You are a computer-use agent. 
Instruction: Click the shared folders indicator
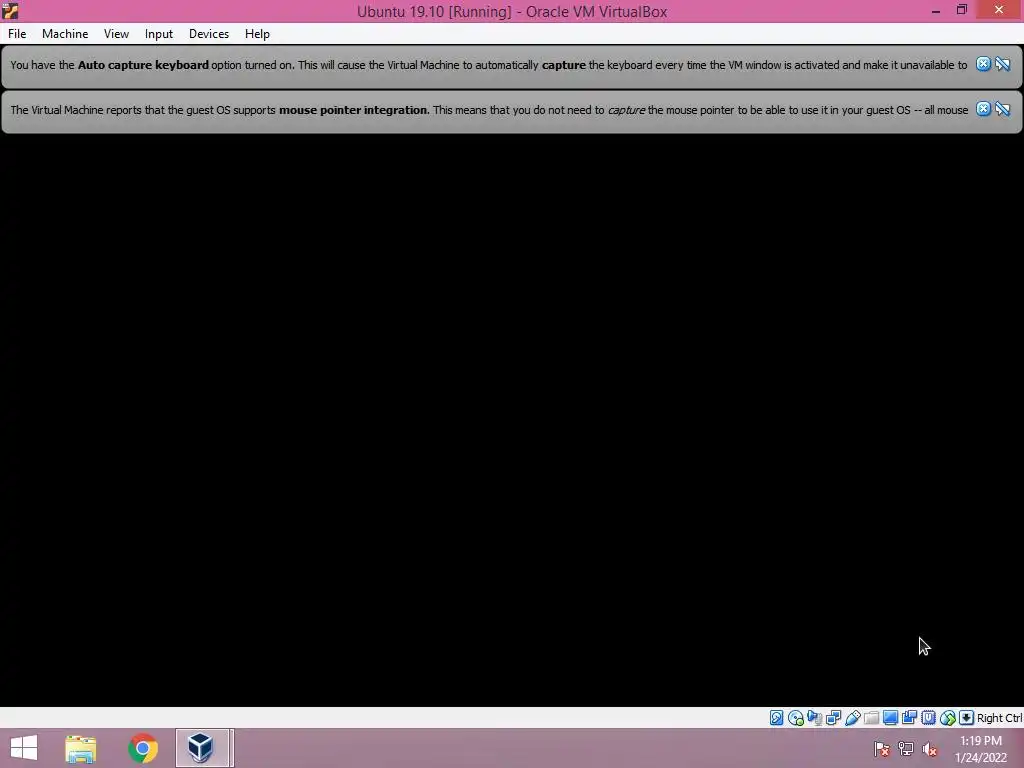point(871,718)
